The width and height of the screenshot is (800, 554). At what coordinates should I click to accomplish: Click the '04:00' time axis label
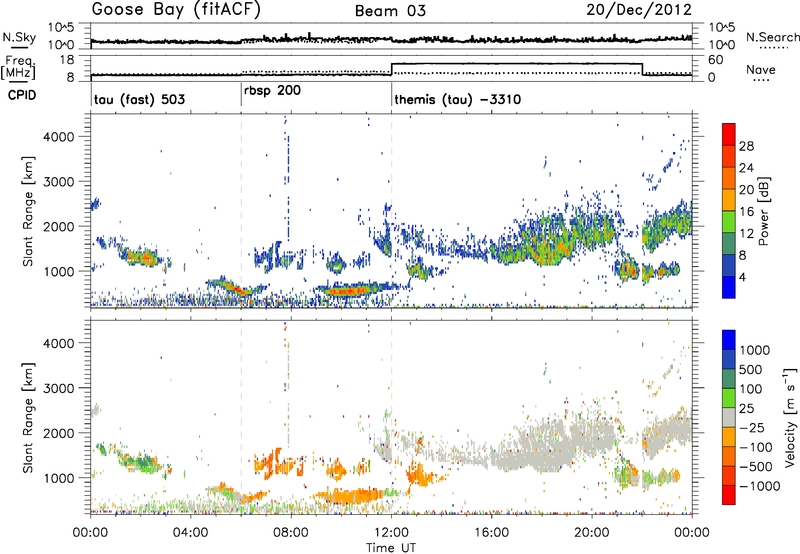point(190,533)
